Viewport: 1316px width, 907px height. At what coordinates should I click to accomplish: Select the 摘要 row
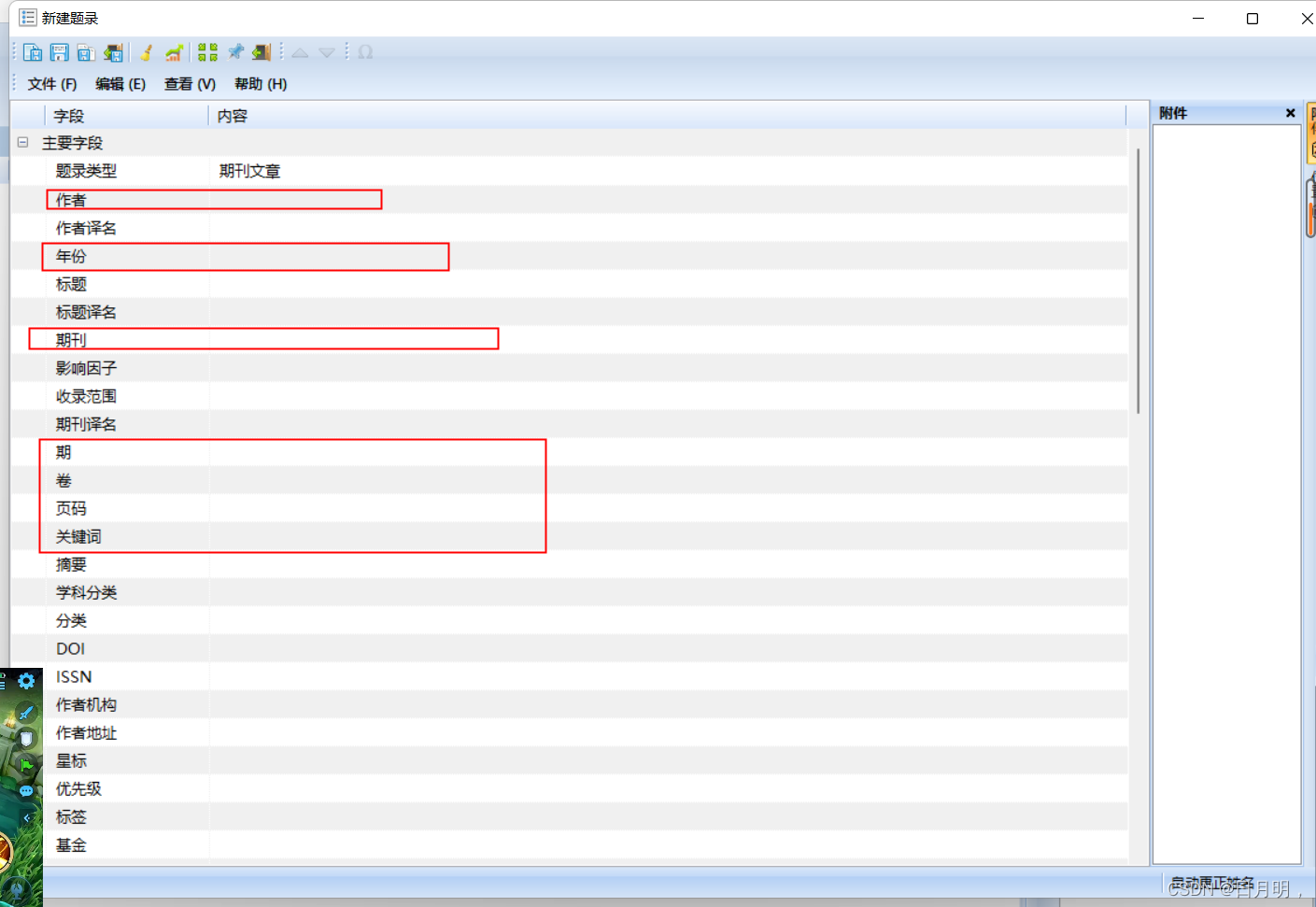coord(569,564)
